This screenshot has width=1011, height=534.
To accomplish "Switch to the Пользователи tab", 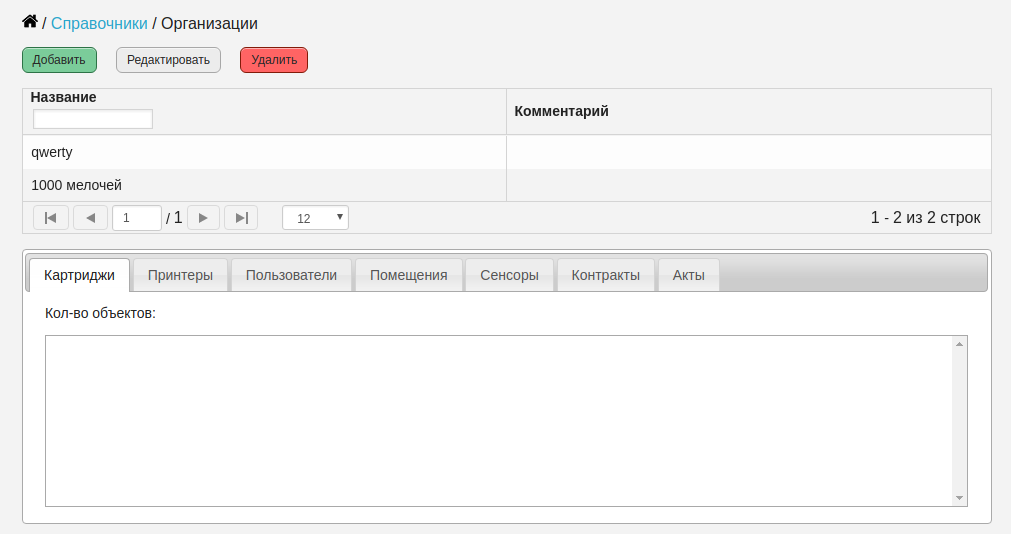I will pos(291,275).
